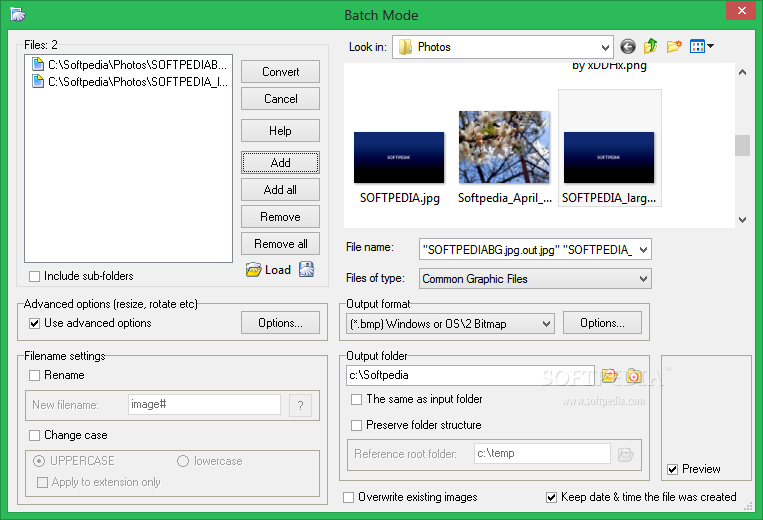Click the New filename input field
The width and height of the screenshot is (763, 520).
click(x=204, y=405)
